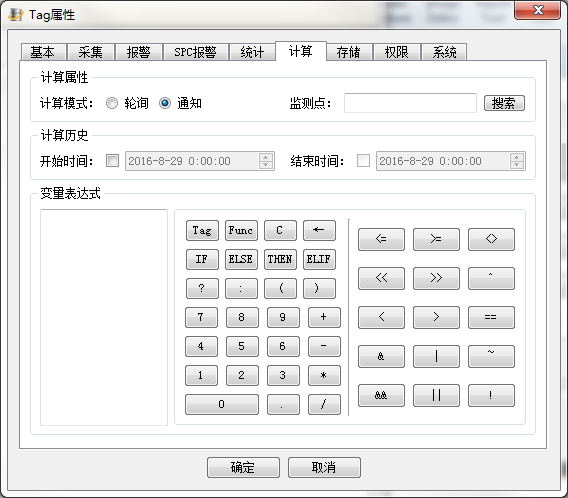Insert THEN keyword
Image resolution: width=568 pixels, height=498 pixels.
[280, 259]
